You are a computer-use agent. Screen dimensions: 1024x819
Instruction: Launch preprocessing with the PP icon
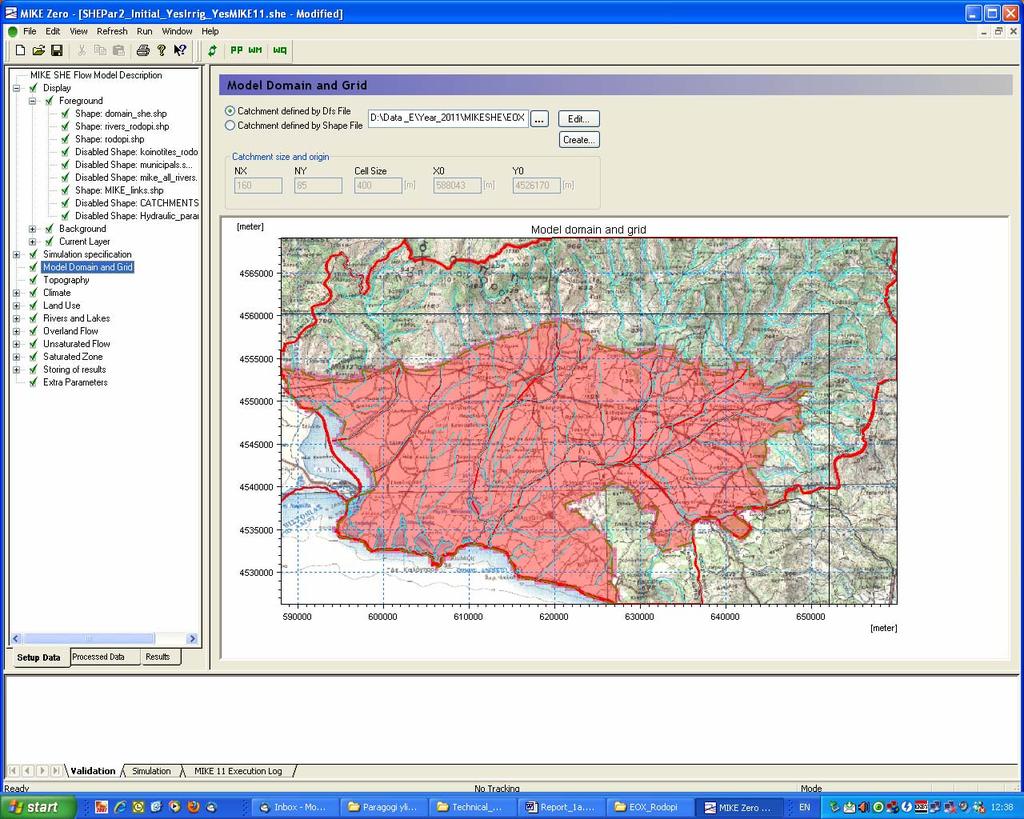coord(236,50)
